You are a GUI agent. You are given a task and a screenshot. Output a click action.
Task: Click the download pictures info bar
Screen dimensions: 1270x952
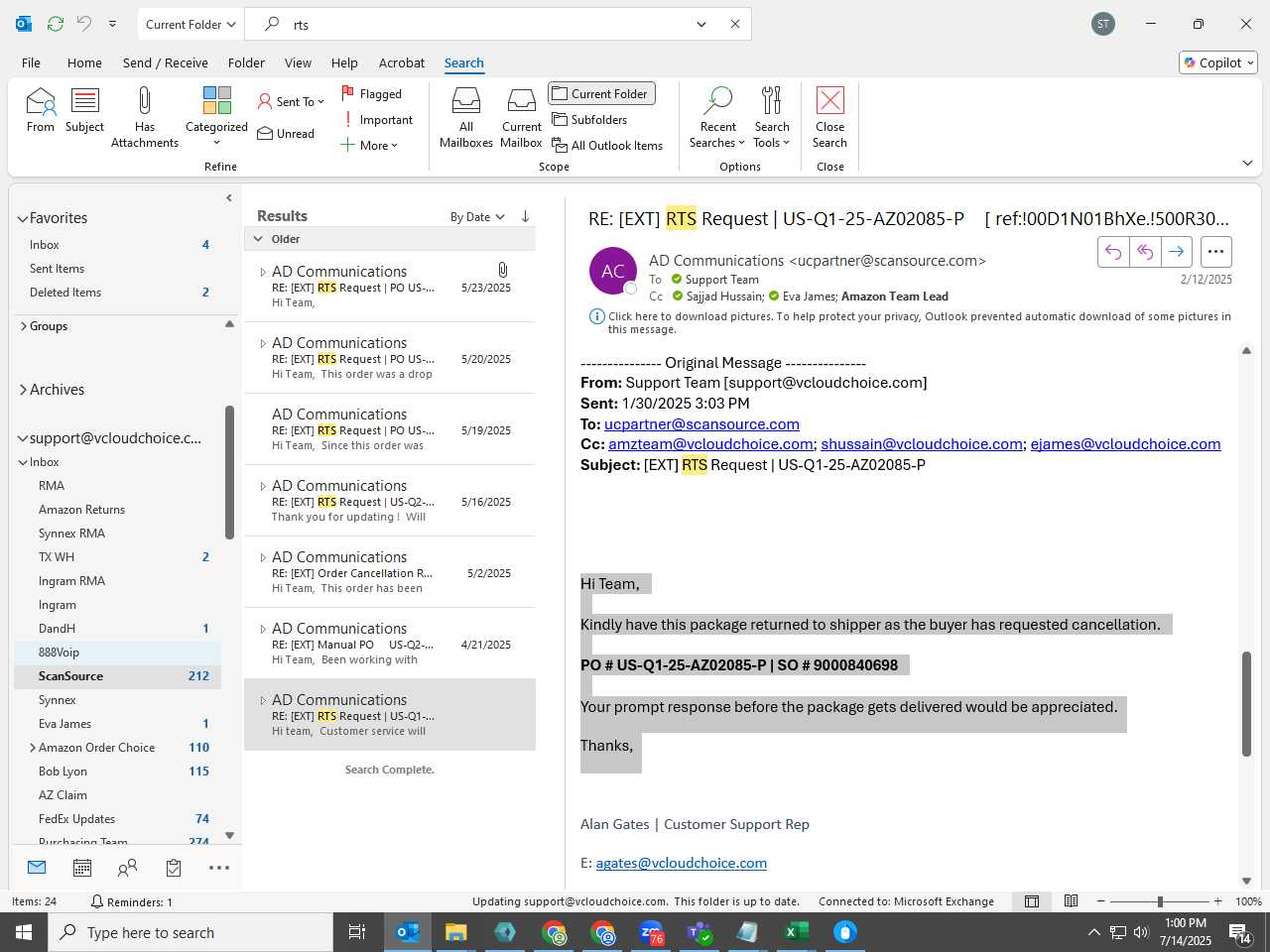pos(910,322)
